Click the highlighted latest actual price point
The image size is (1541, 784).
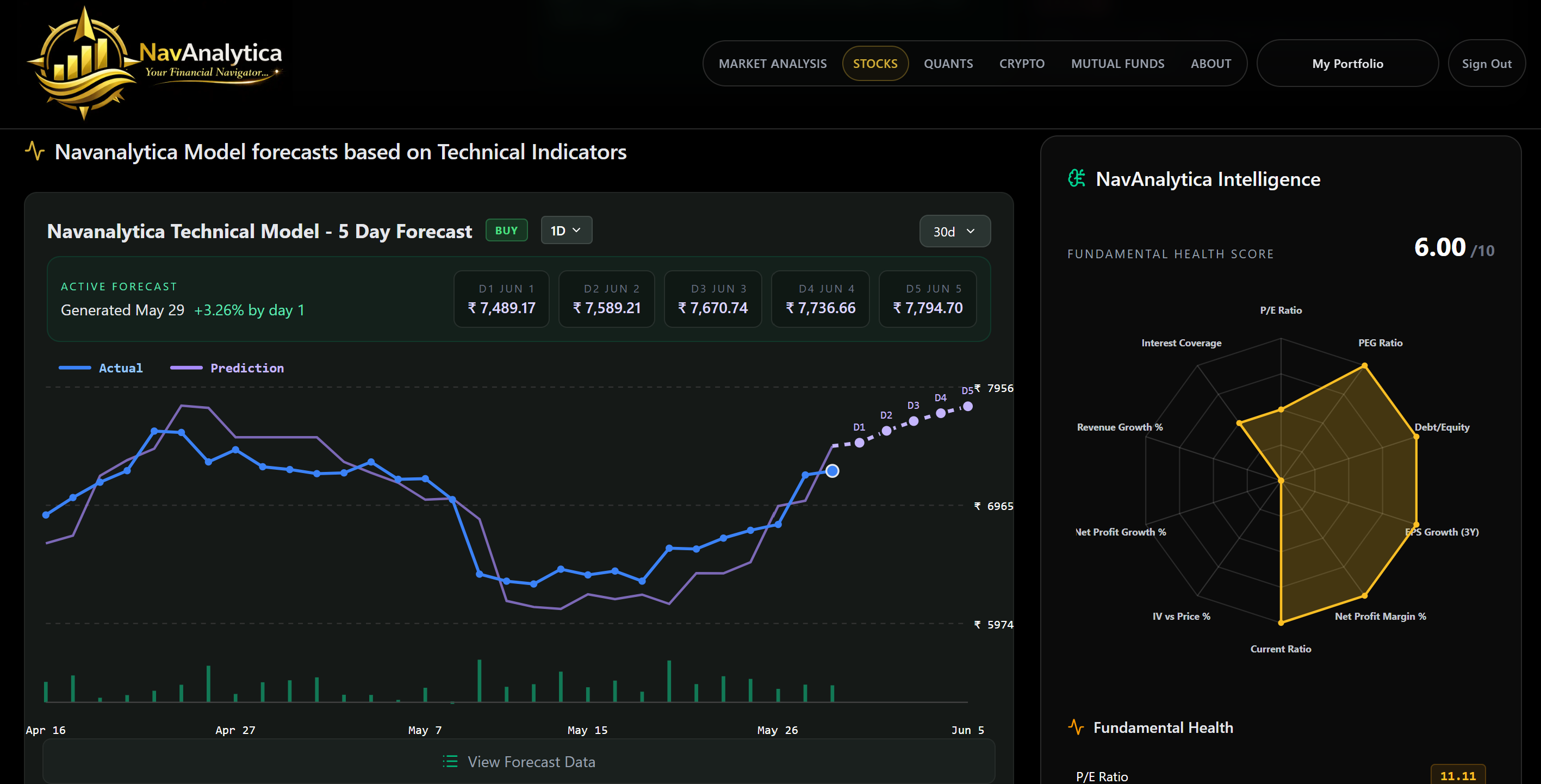pyautogui.click(x=832, y=471)
